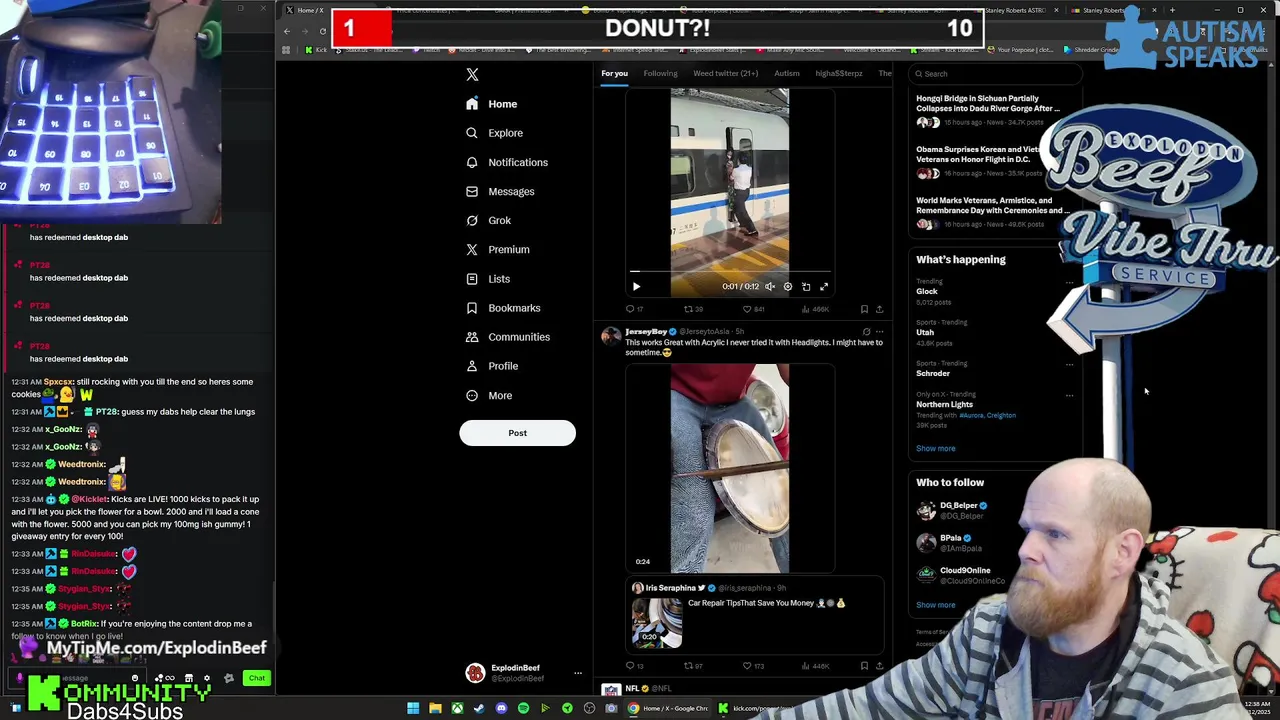Open Grok in the X sidebar

pyautogui.click(x=488, y=220)
